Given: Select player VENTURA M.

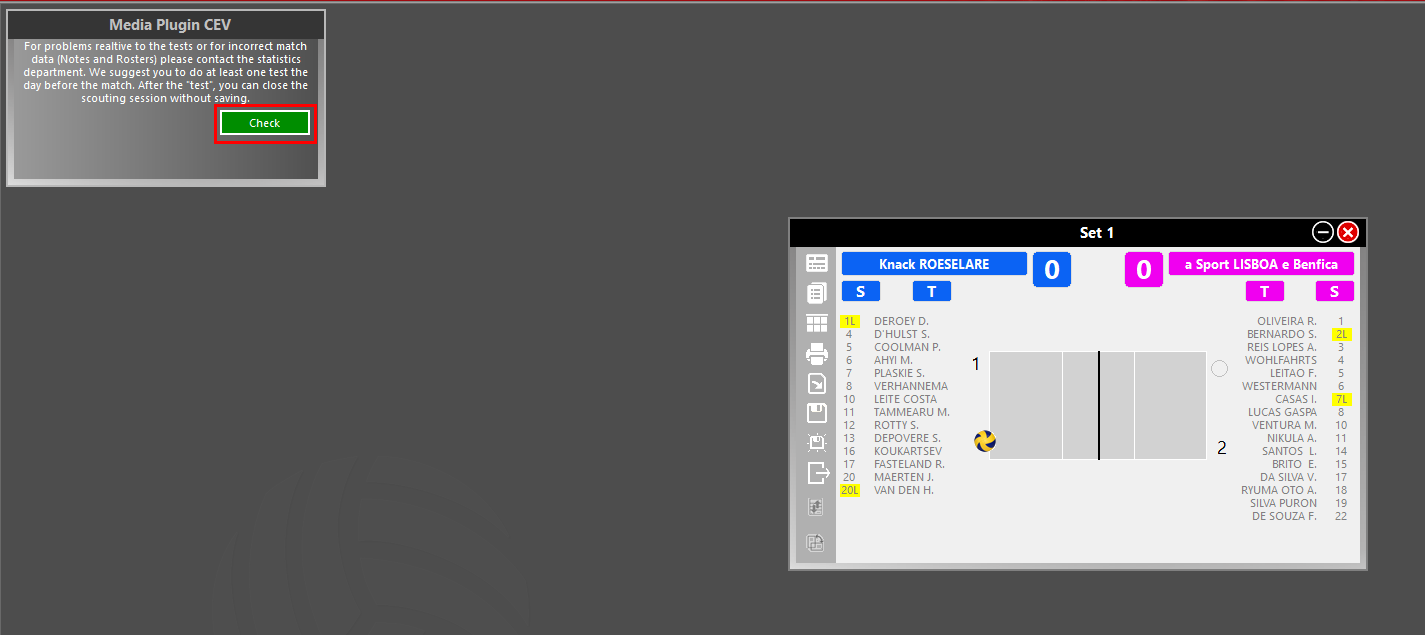Looking at the screenshot, I should [x=1284, y=425].
